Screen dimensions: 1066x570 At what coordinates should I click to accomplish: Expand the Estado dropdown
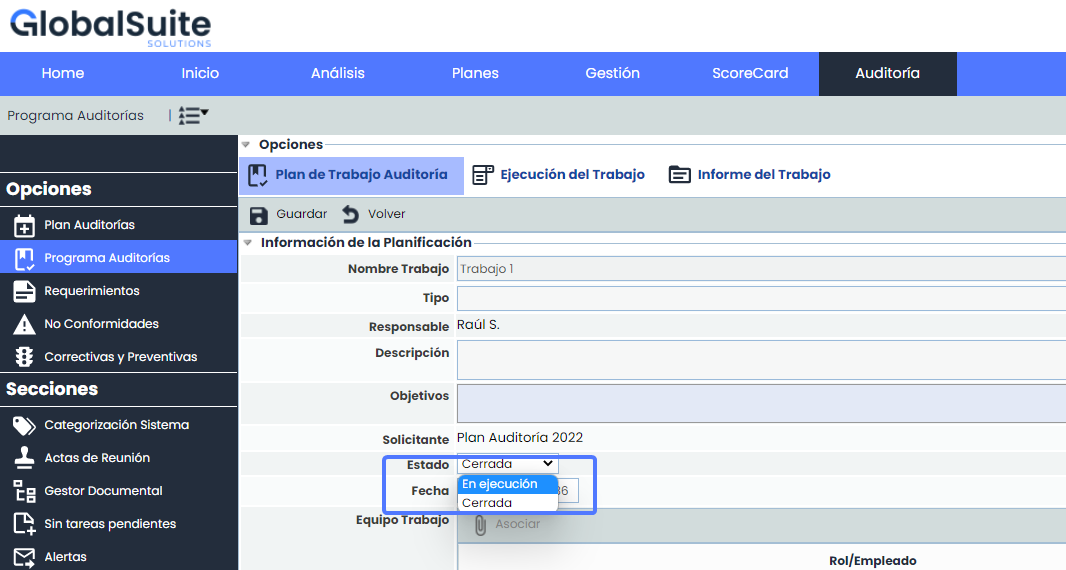click(507, 464)
